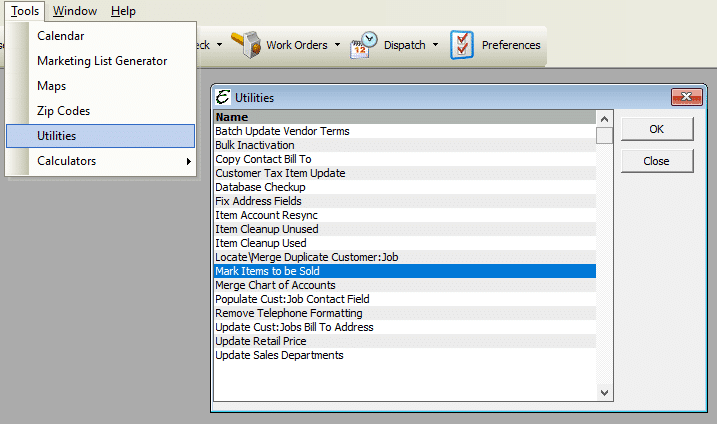Select Update Retail Price

[405, 341]
